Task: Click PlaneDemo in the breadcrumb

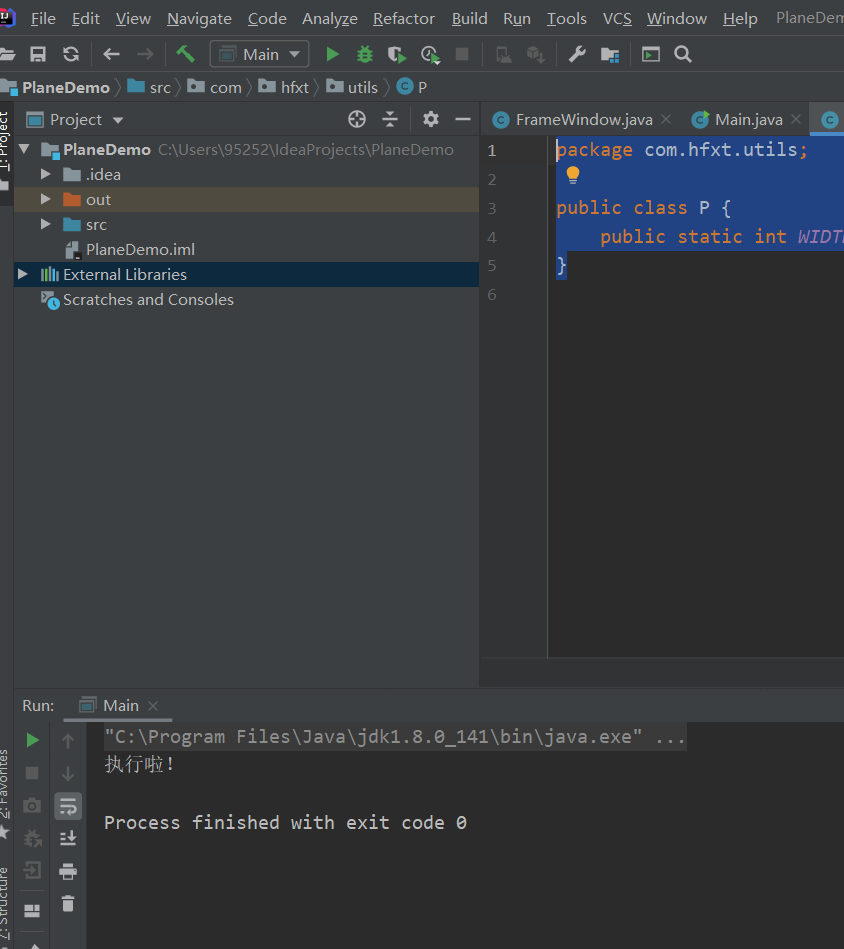Action: point(65,88)
